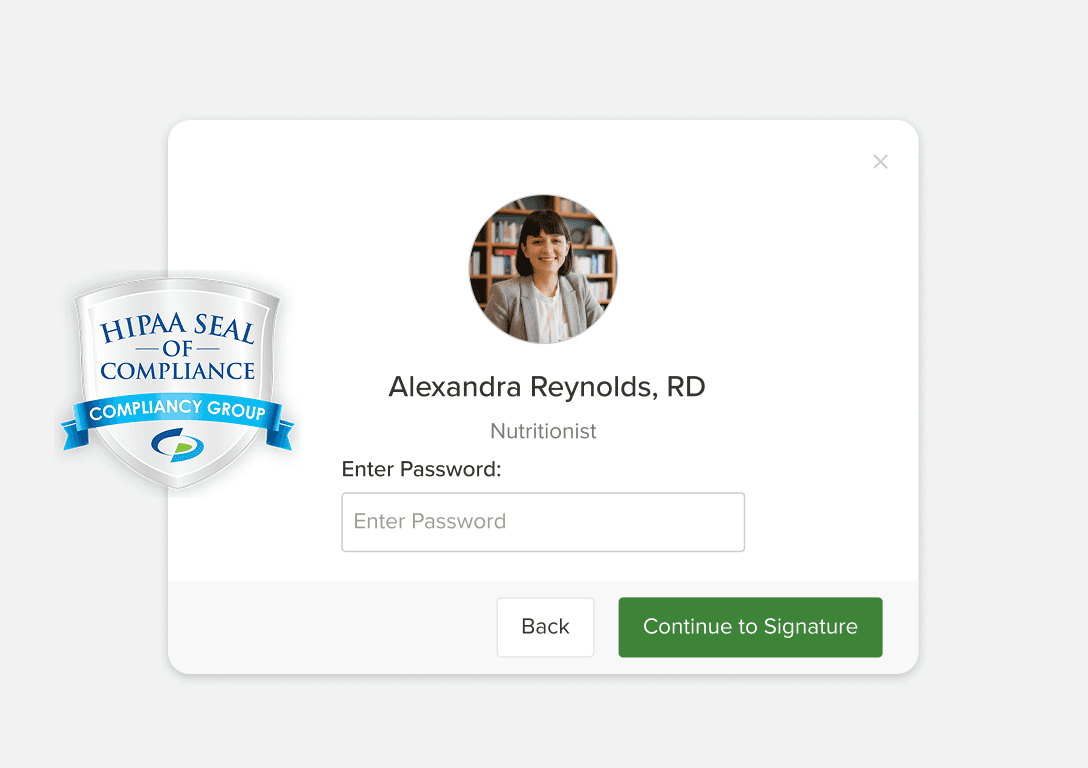Screen dimensions: 1088x768
Task: Click the gray footer bar left of Back
Action: click(x=330, y=627)
